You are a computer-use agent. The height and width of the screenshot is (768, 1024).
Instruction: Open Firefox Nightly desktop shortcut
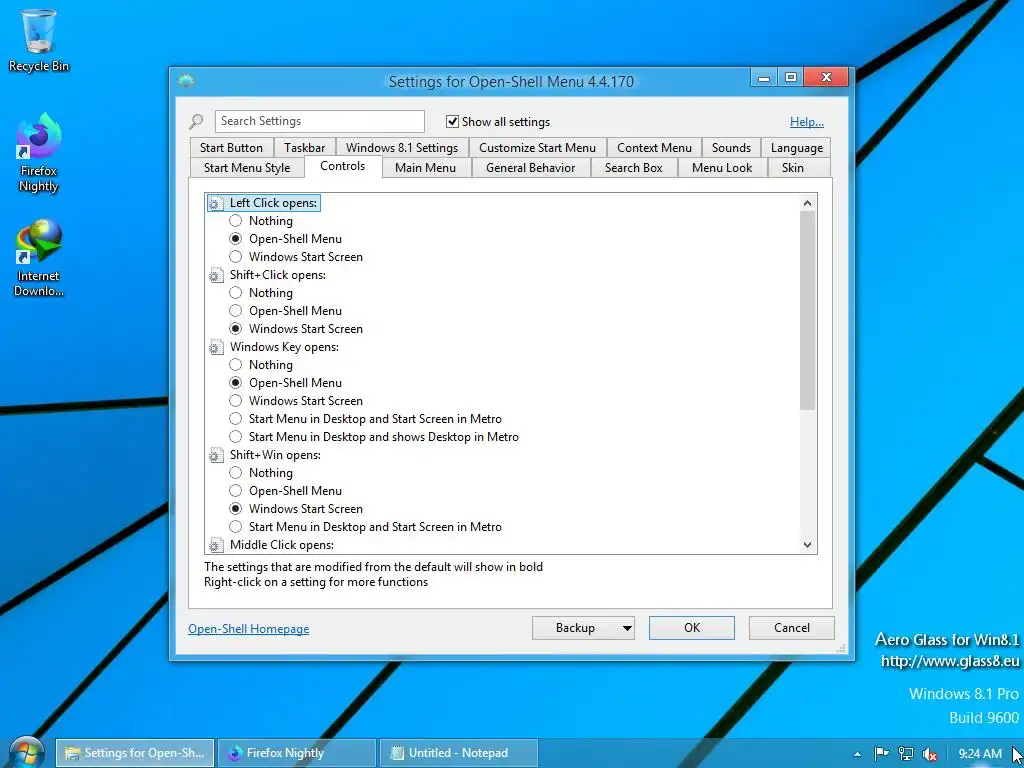[39, 152]
